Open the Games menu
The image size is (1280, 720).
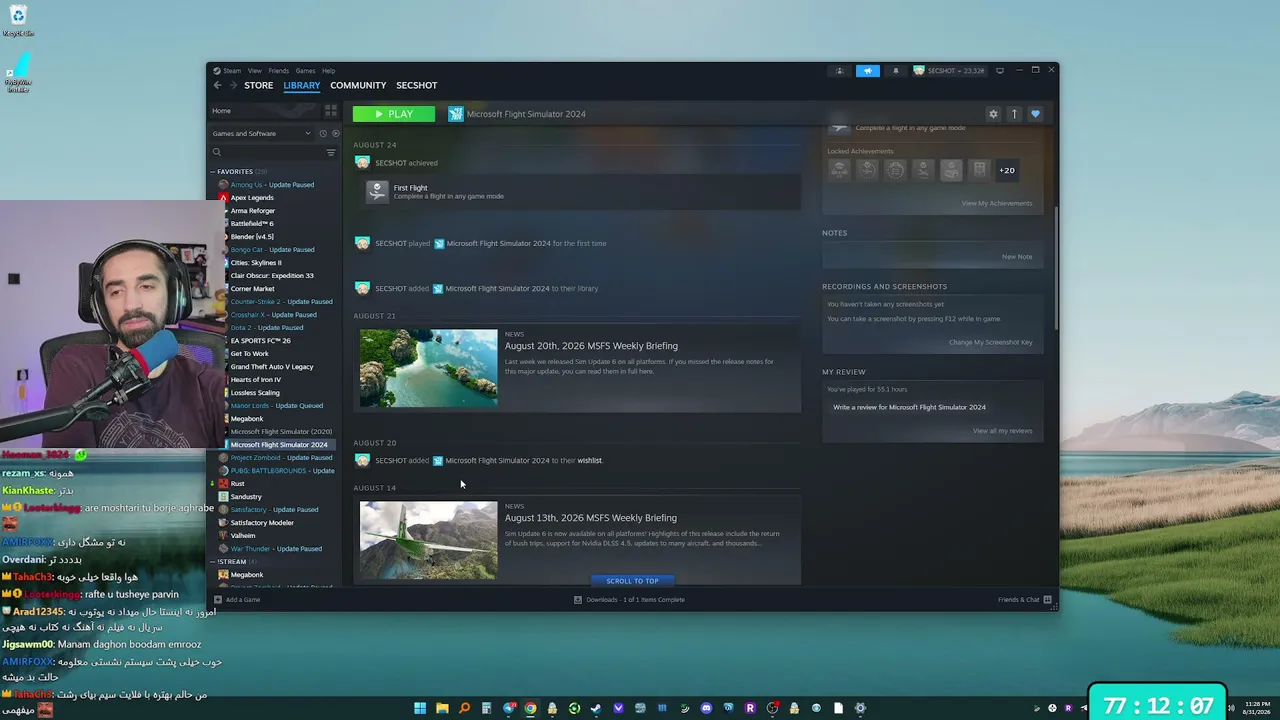click(305, 71)
